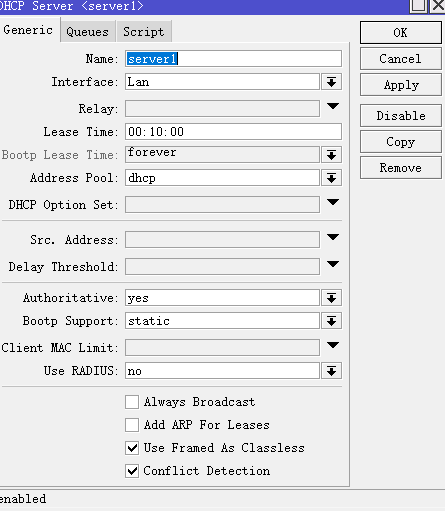Open the Interface dropdown arrow

click(x=331, y=82)
